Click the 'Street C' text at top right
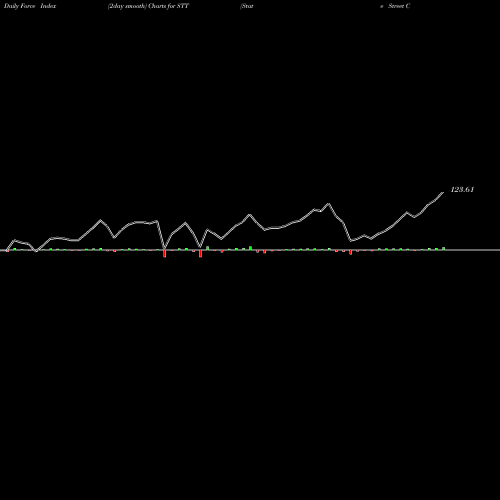 (399, 6)
